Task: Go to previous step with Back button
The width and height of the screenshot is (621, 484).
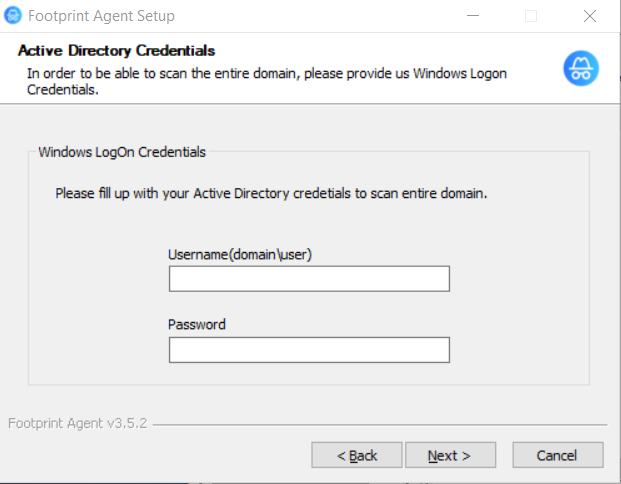Action: [357, 455]
